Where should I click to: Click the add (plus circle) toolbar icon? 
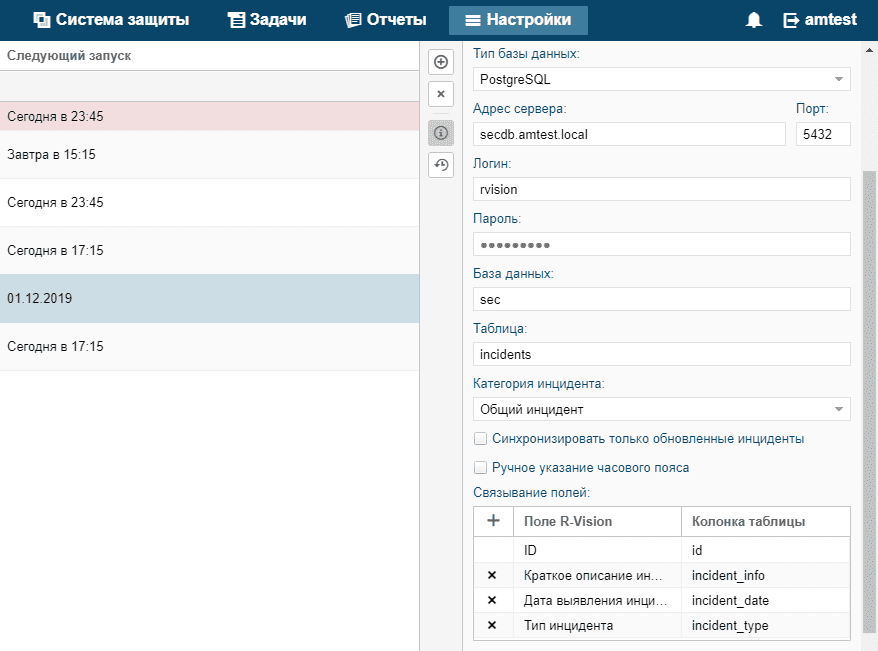point(441,62)
